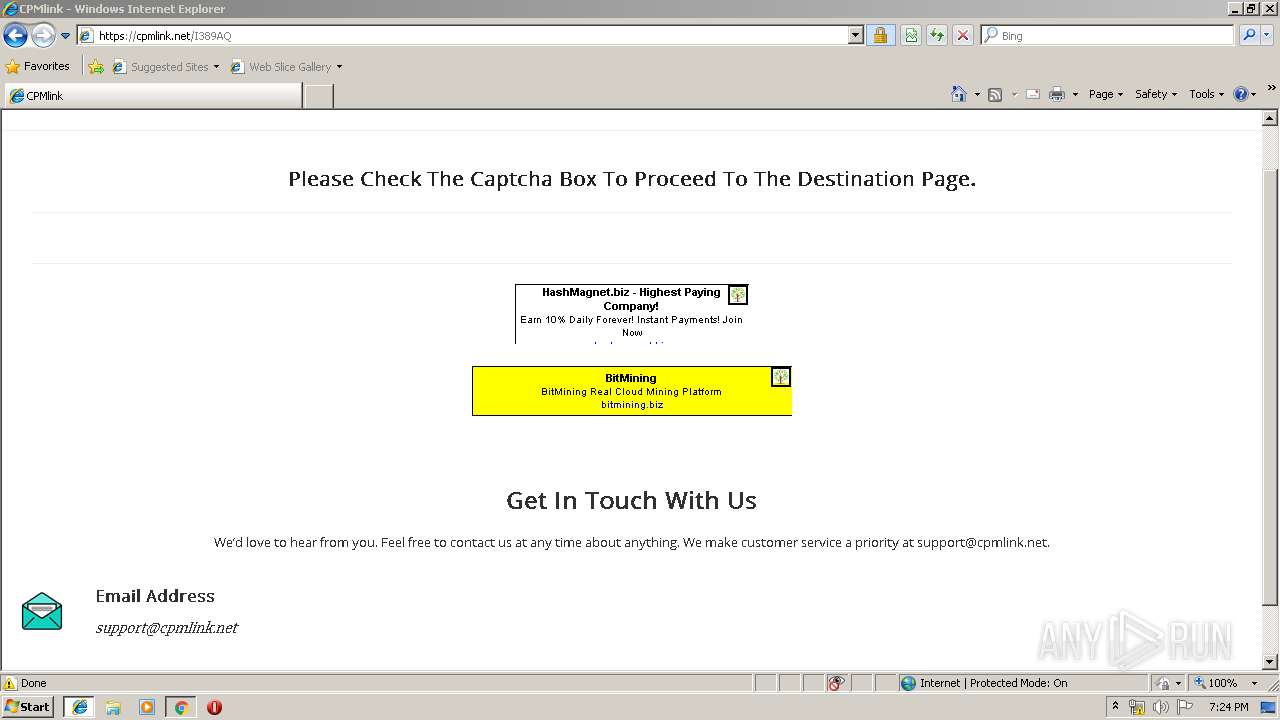The width and height of the screenshot is (1280, 720).
Task: Click the BitMining ad corner icon
Action: [781, 377]
